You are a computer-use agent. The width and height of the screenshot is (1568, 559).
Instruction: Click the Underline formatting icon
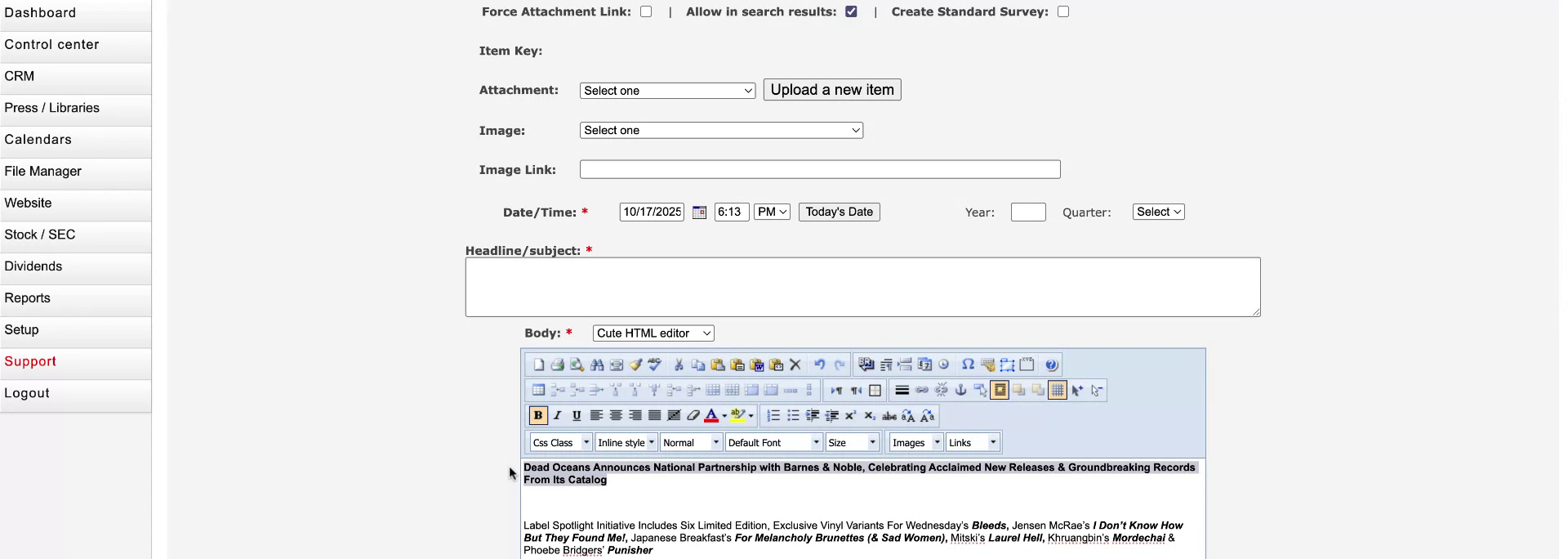(577, 416)
